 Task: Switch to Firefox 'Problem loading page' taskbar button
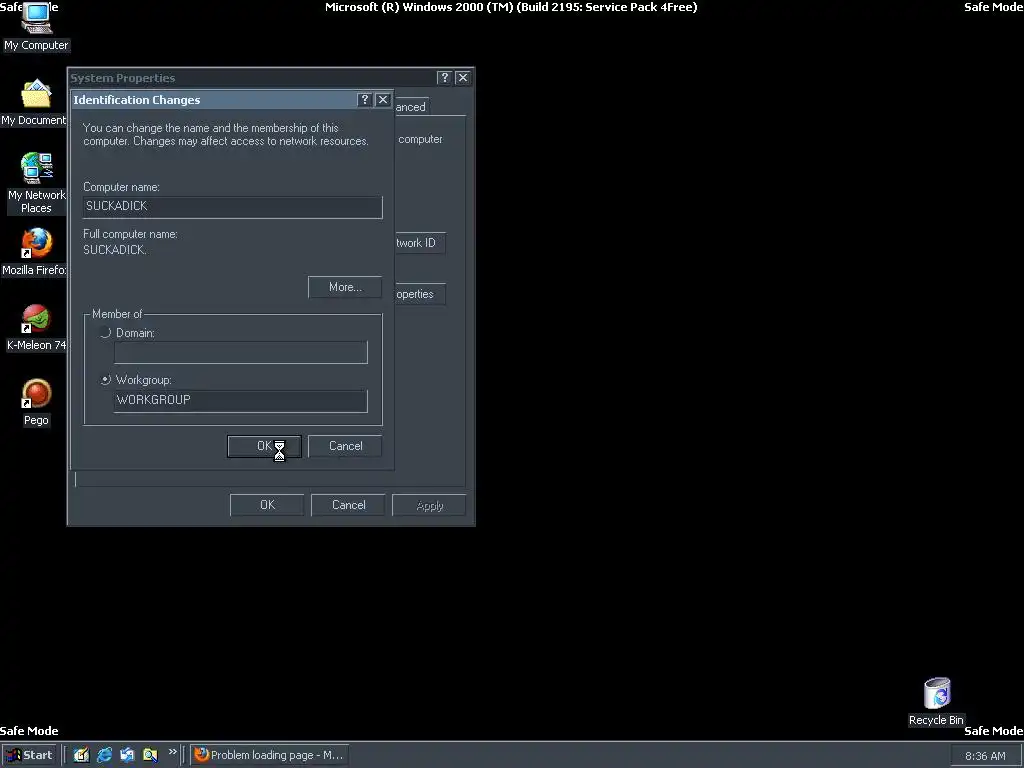[x=269, y=755]
